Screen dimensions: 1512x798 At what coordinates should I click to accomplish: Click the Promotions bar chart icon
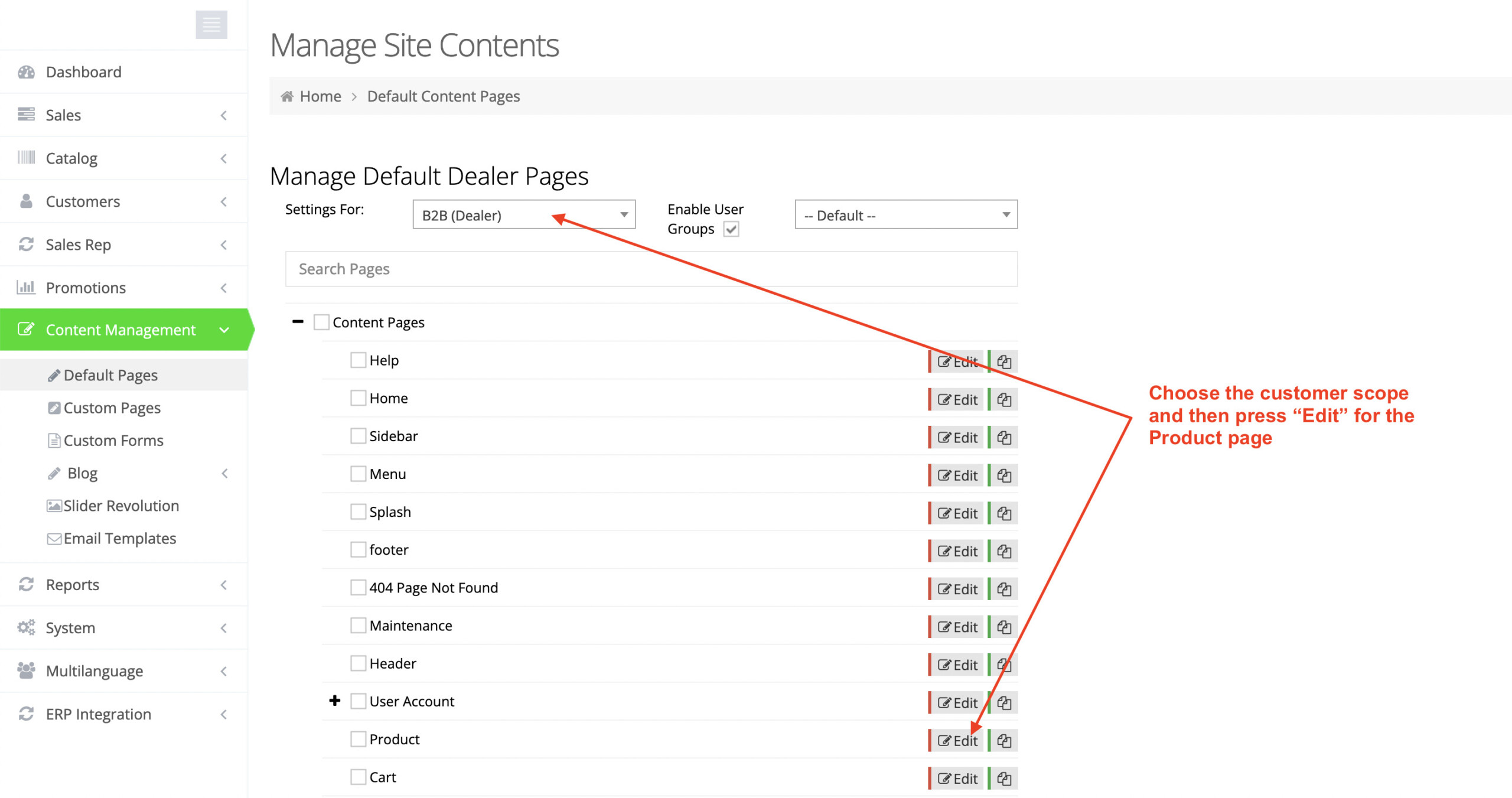[x=26, y=287]
